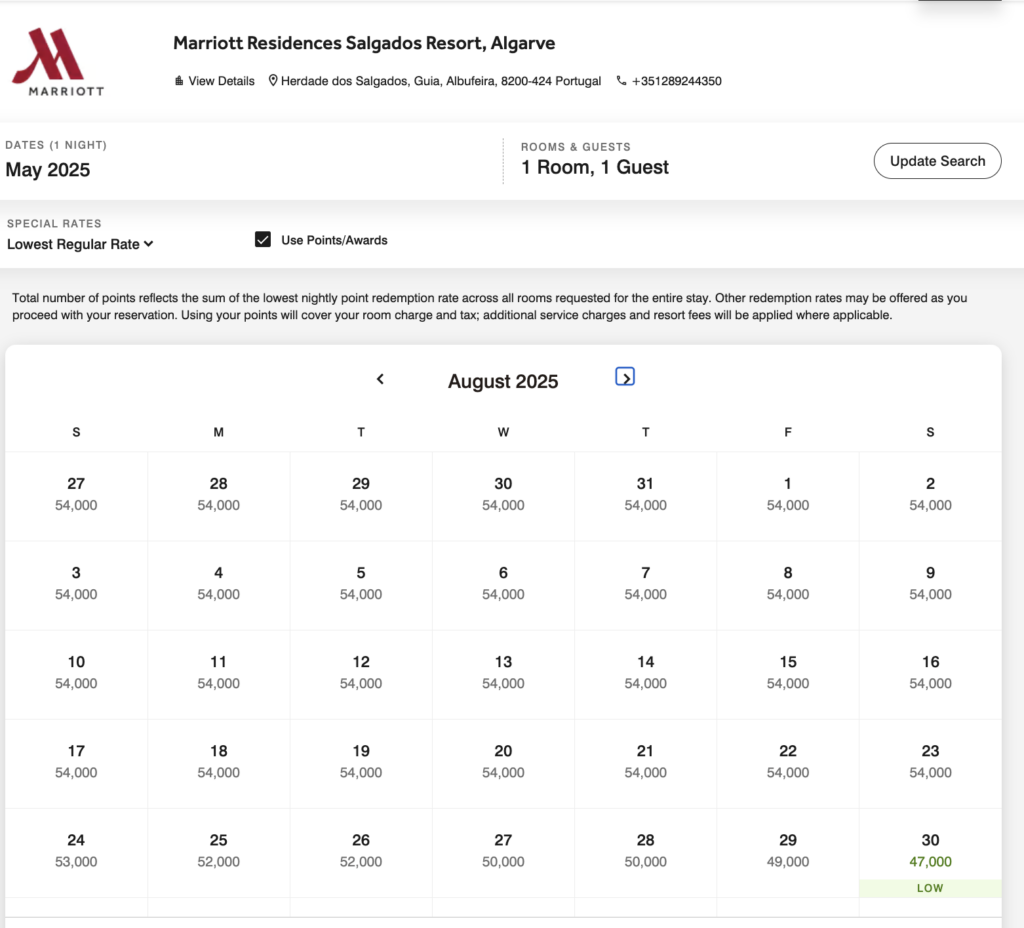Viewport: 1024px width, 928px height.
Task: Select Wednesday July 30 in first row
Action: tap(503, 496)
